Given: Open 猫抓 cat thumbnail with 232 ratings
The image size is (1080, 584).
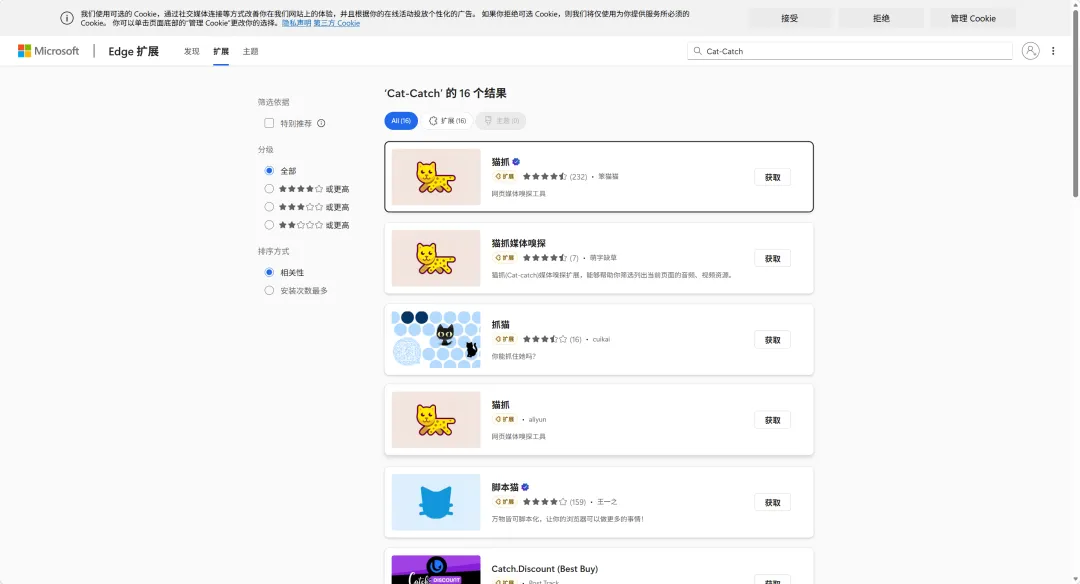Looking at the screenshot, I should click(x=436, y=177).
